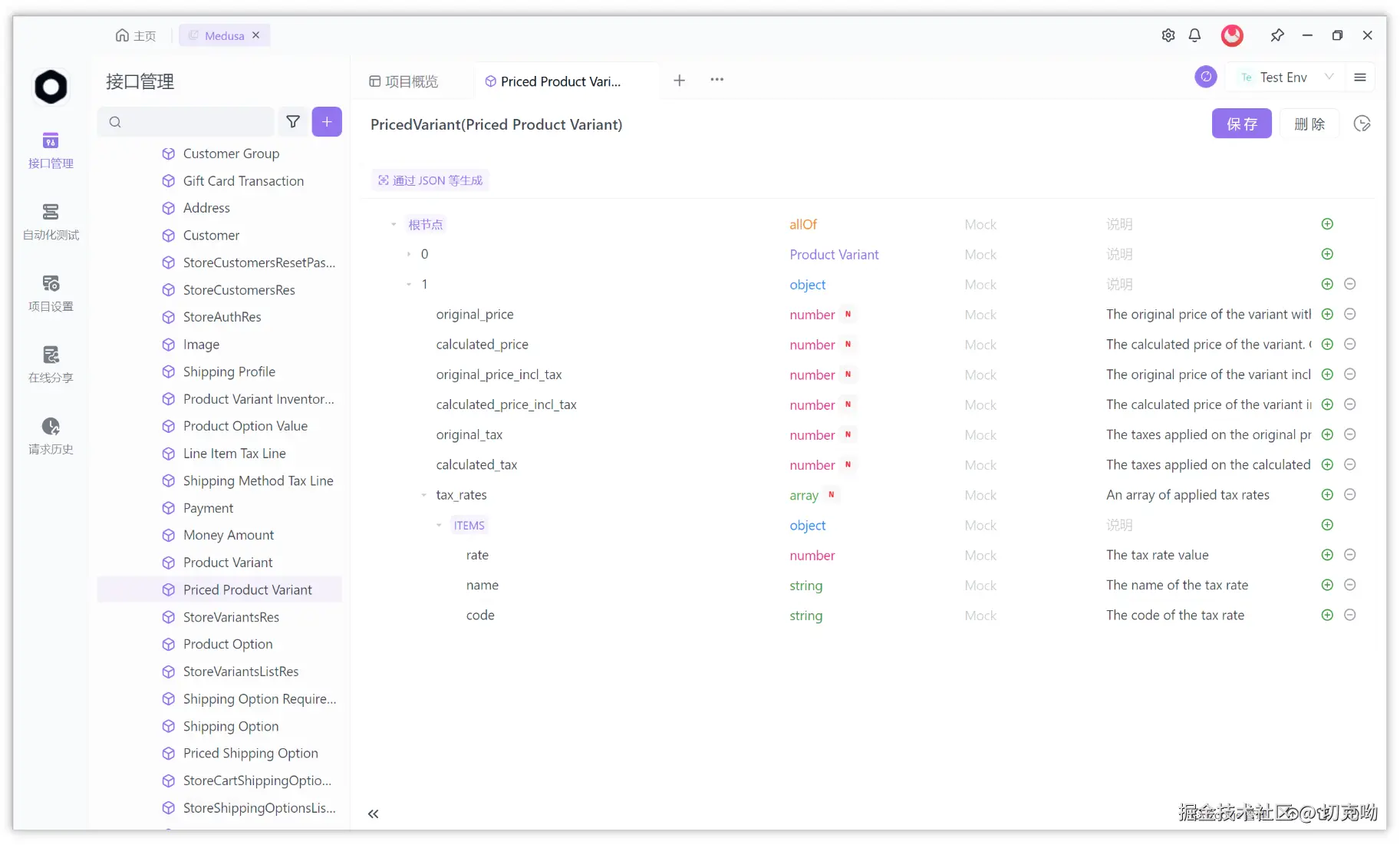Image resolution: width=1400 pixels, height=845 pixels.
Task: Open settings gear in title bar
Action: click(1168, 35)
